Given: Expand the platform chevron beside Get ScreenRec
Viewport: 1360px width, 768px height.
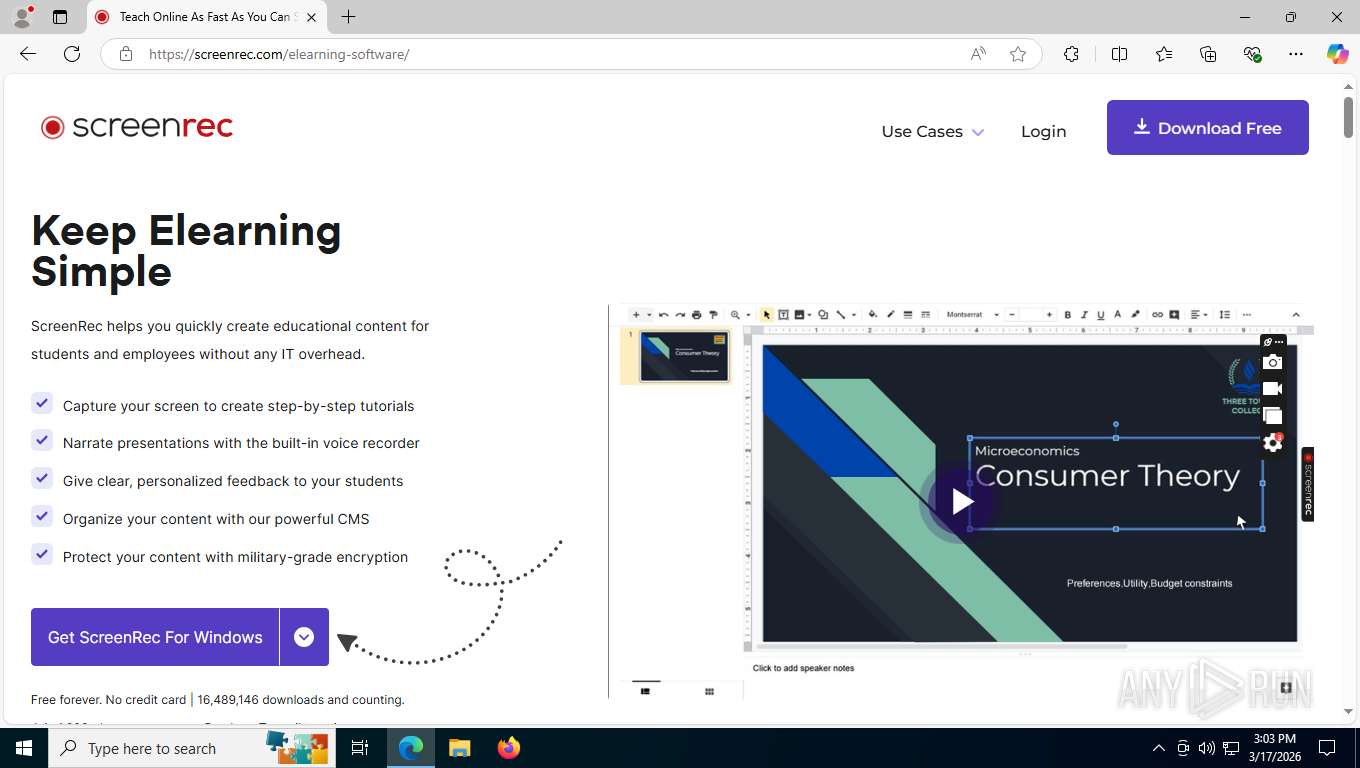Looking at the screenshot, I should 304,637.
